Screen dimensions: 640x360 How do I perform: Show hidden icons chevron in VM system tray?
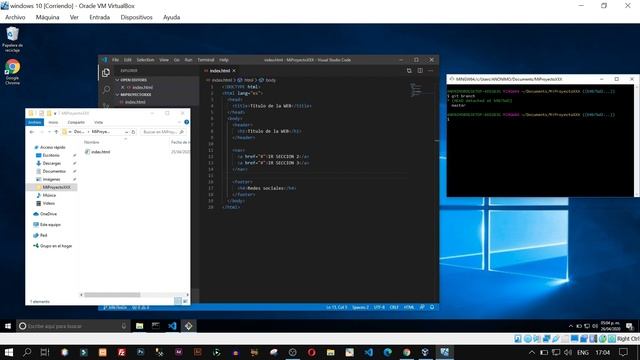tap(571, 326)
